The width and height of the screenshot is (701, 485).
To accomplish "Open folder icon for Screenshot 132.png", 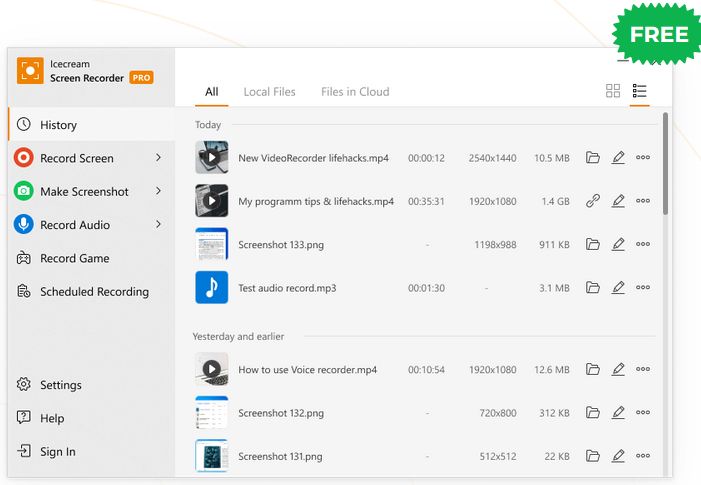I will 593,413.
